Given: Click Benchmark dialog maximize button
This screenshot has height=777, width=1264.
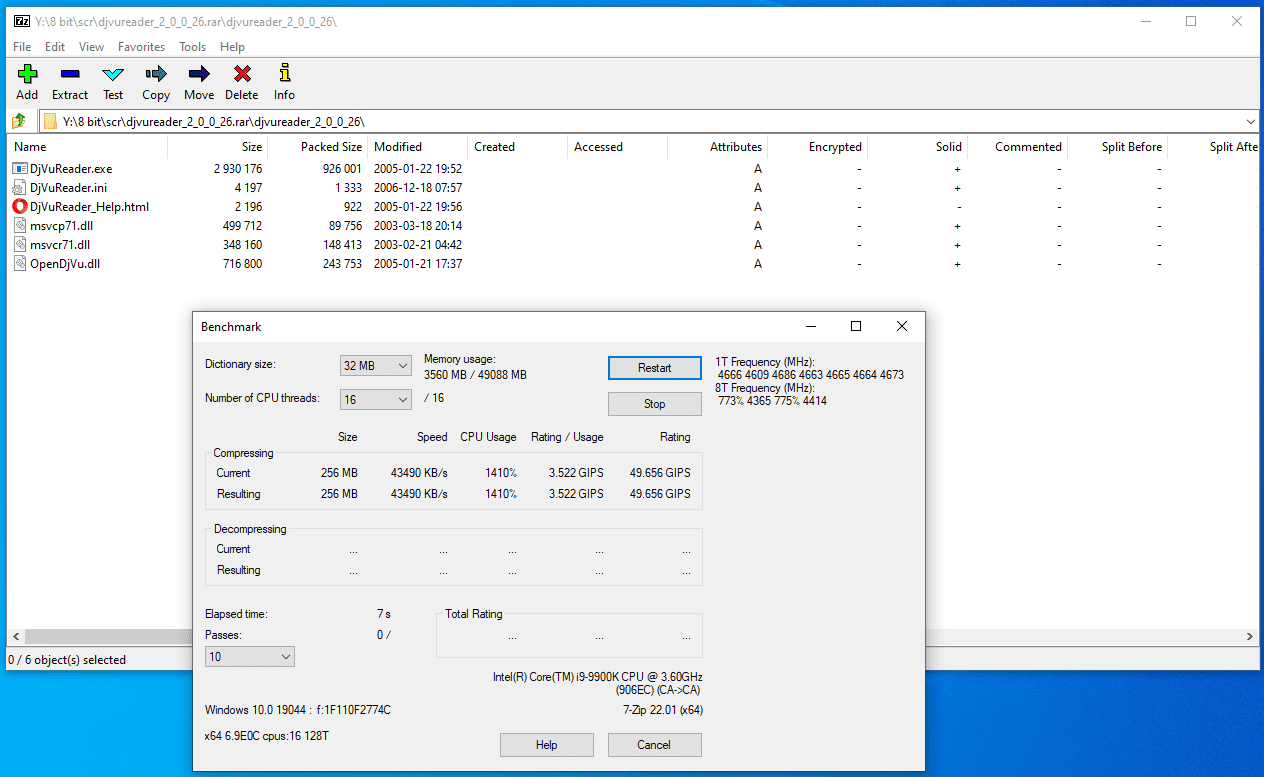Looking at the screenshot, I should pyautogui.click(x=856, y=326).
